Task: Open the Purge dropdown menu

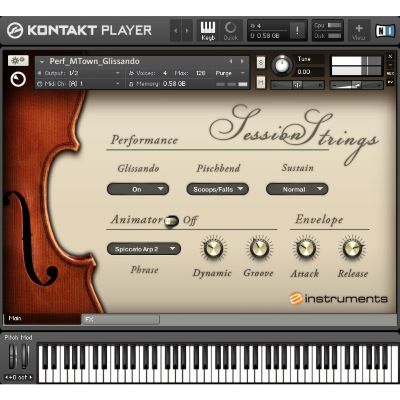Action: 230,73
